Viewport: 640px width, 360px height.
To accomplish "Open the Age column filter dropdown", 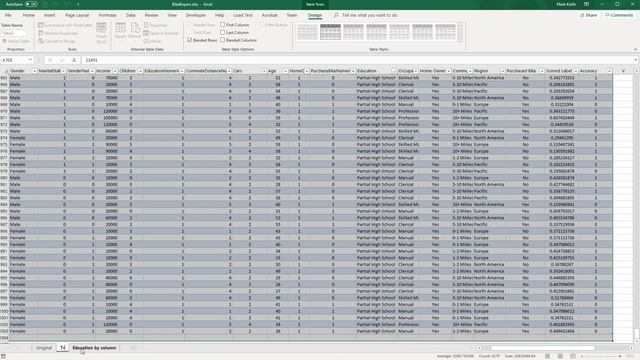I will click(285, 71).
